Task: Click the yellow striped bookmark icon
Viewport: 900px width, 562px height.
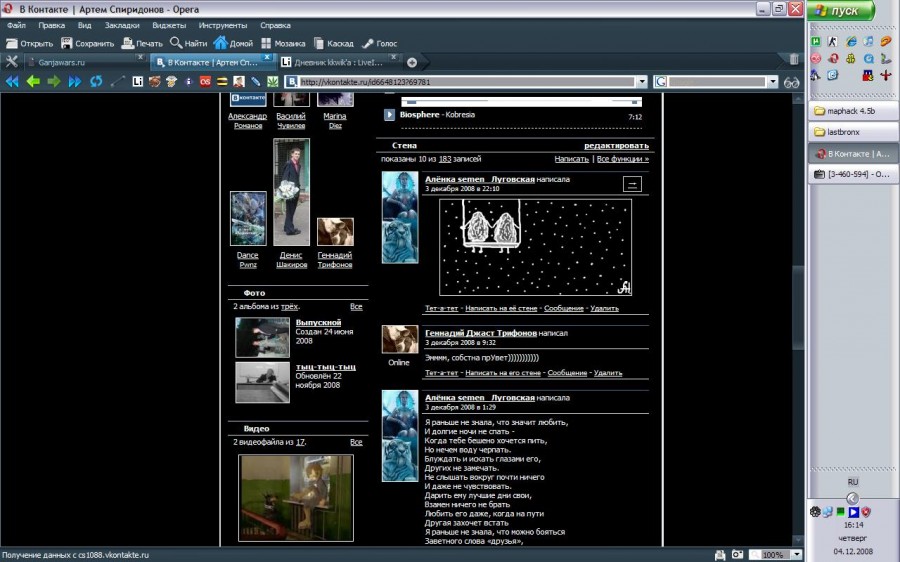Action: click(222, 82)
